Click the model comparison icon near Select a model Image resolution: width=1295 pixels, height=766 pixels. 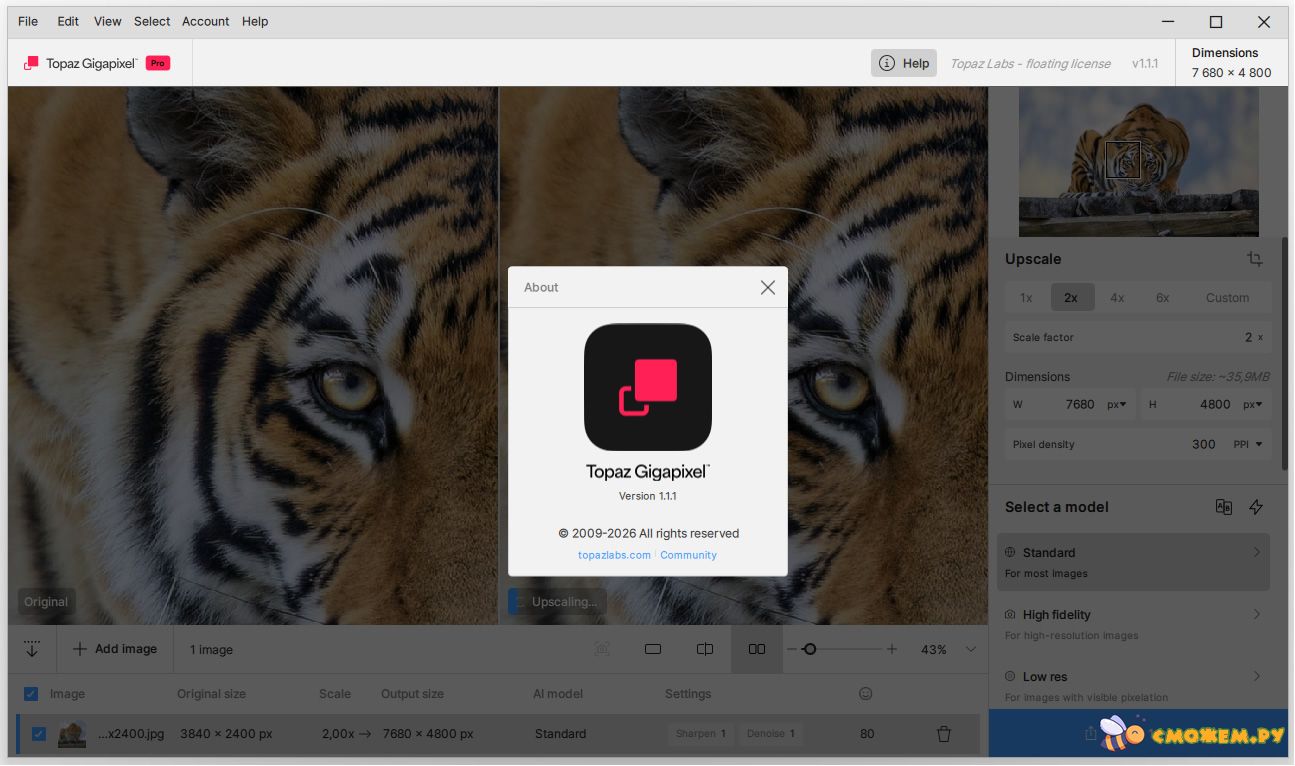[1223, 507]
